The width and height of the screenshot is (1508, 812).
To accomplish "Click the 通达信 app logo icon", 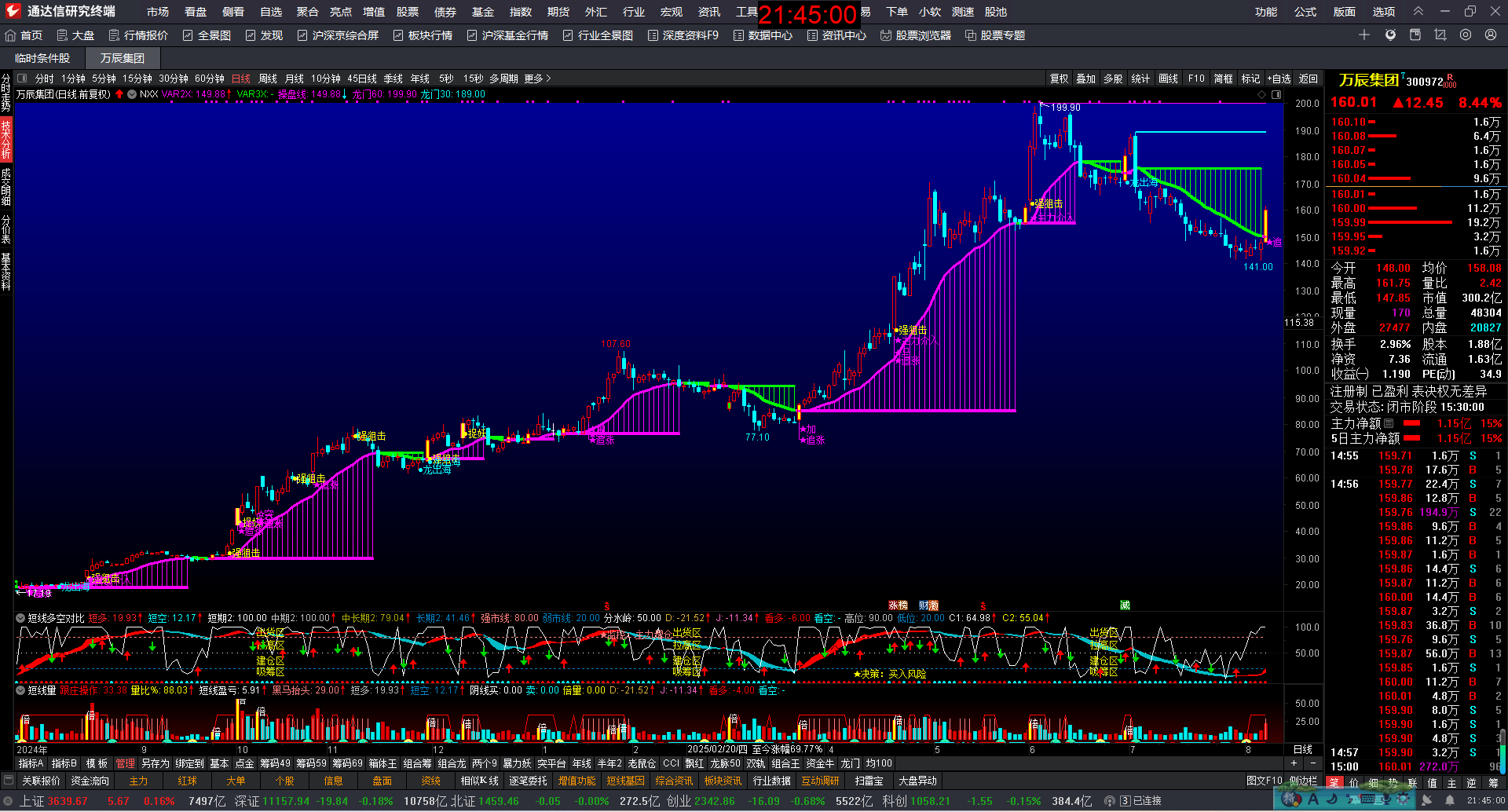I will [13, 11].
